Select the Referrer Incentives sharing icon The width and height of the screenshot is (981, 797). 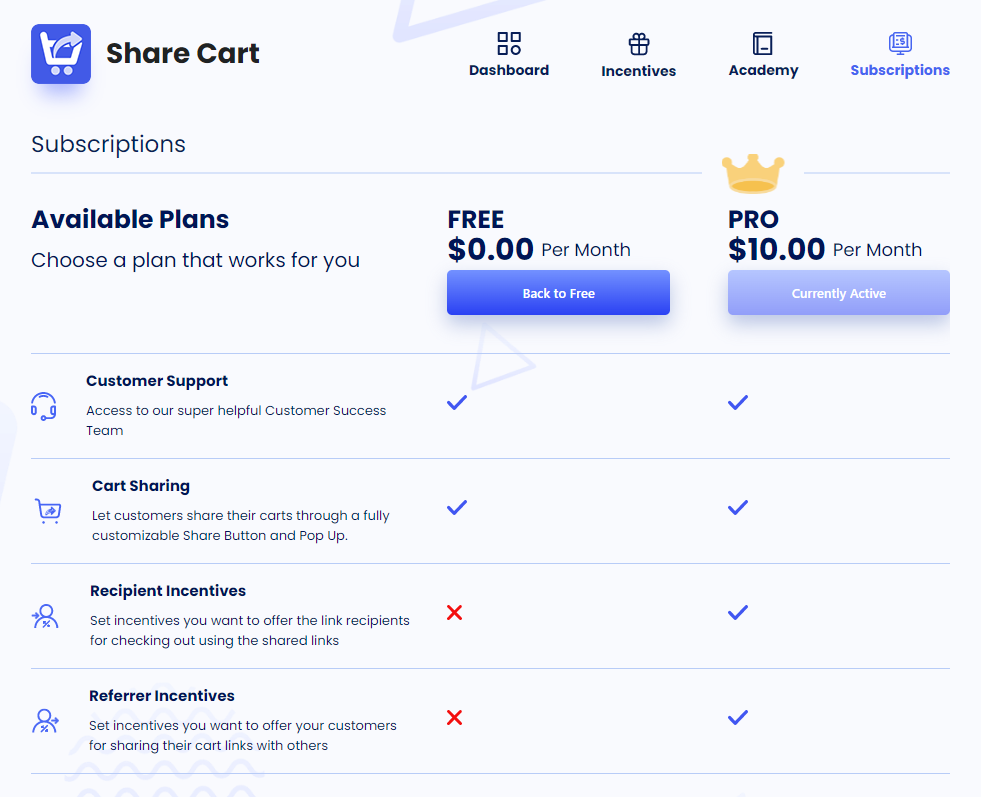[x=45, y=719]
